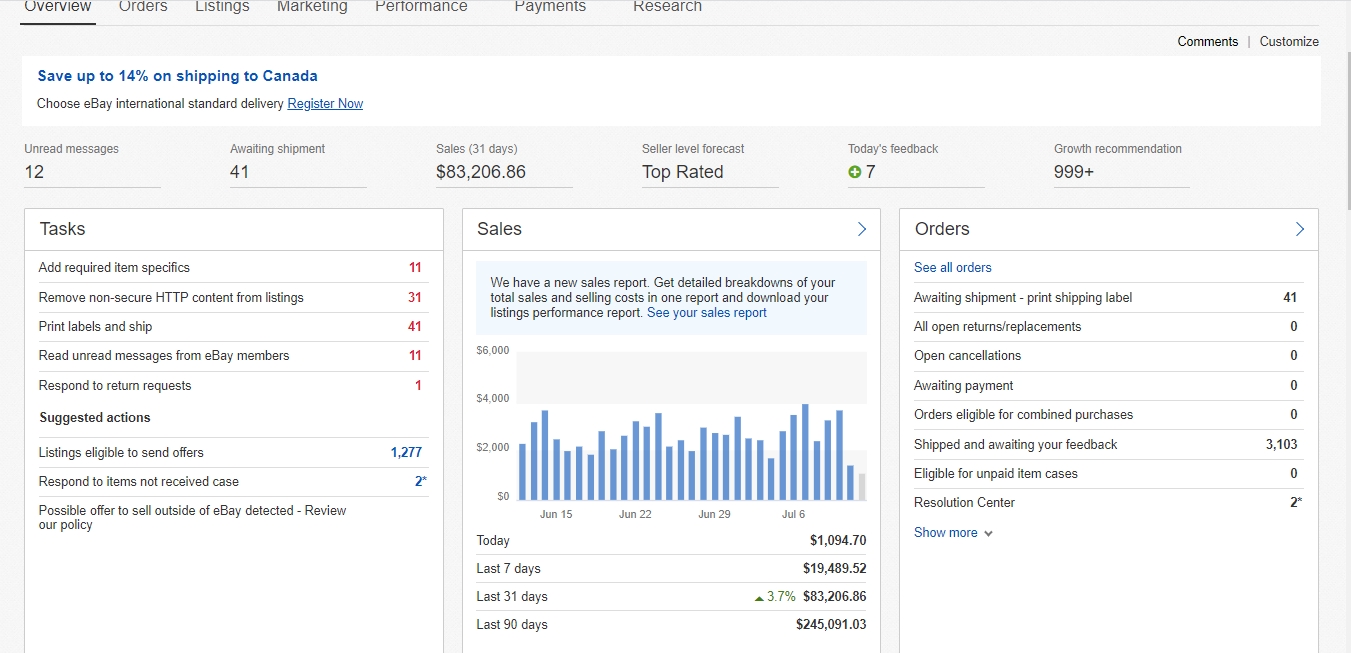Open the Marketing tab
Screen dimensions: 1351x653
[312, 7]
